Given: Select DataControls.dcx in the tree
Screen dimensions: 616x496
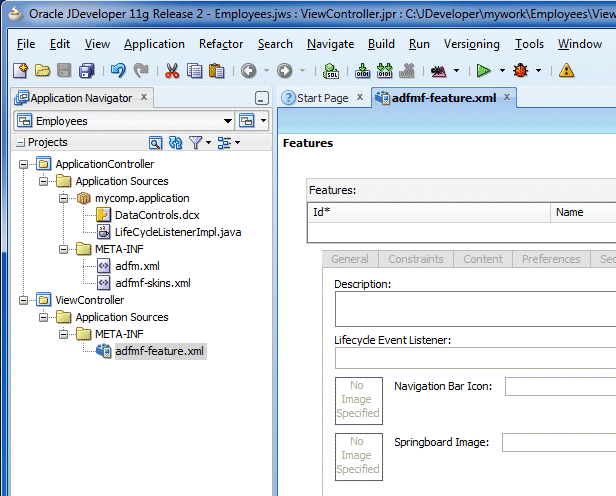Looking at the screenshot, I should point(157,215).
